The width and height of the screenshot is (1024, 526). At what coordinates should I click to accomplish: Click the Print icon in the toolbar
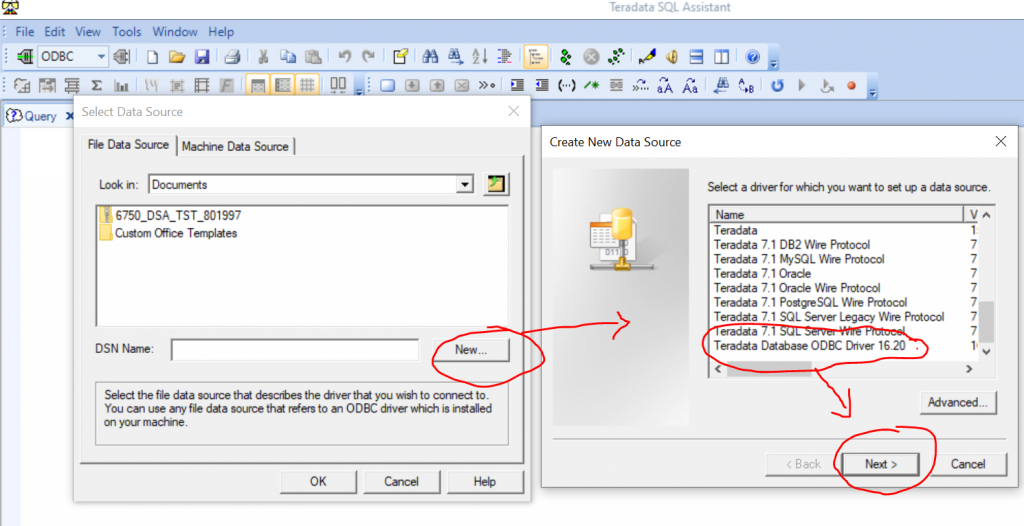click(232, 57)
